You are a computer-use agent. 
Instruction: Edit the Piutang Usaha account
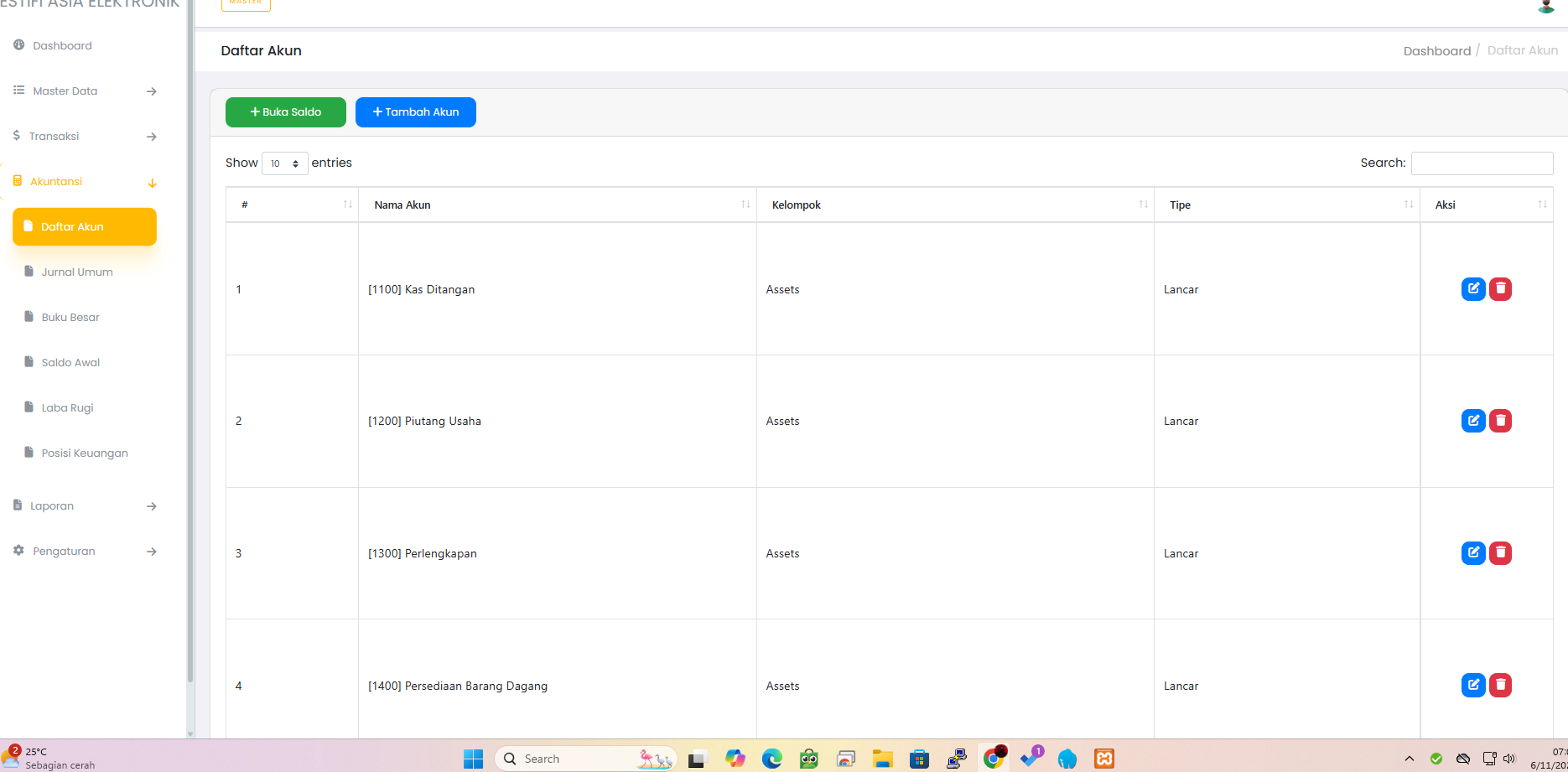pos(1472,421)
